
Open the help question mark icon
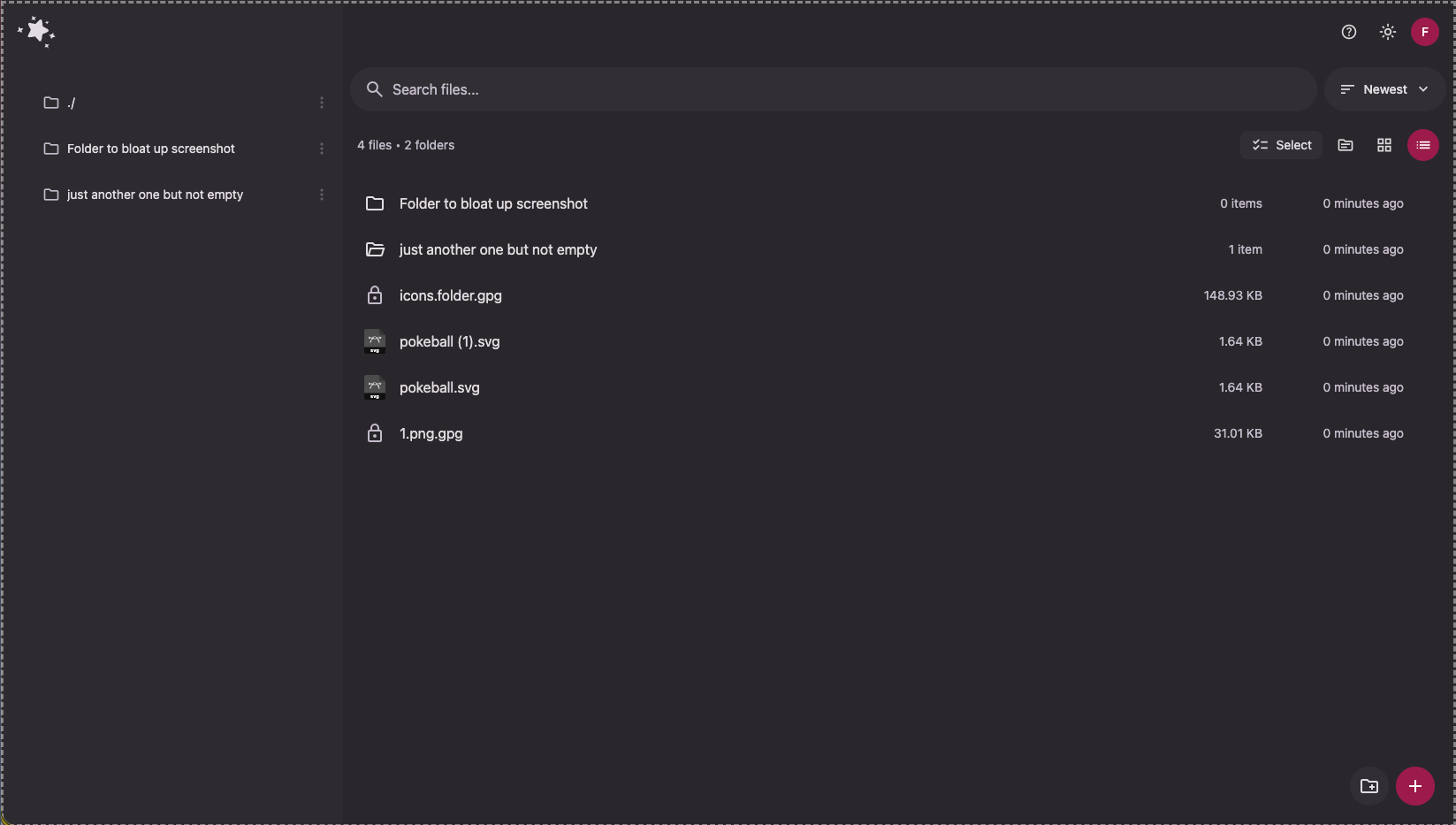click(x=1348, y=32)
